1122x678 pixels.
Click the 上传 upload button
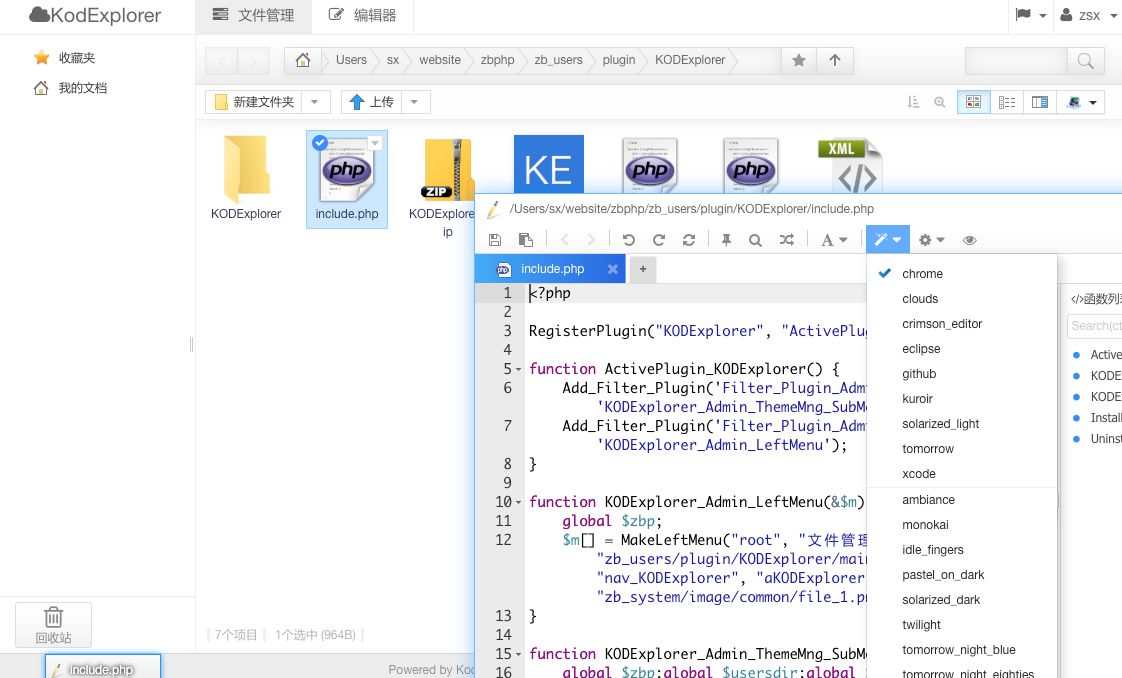pyautogui.click(x=371, y=102)
